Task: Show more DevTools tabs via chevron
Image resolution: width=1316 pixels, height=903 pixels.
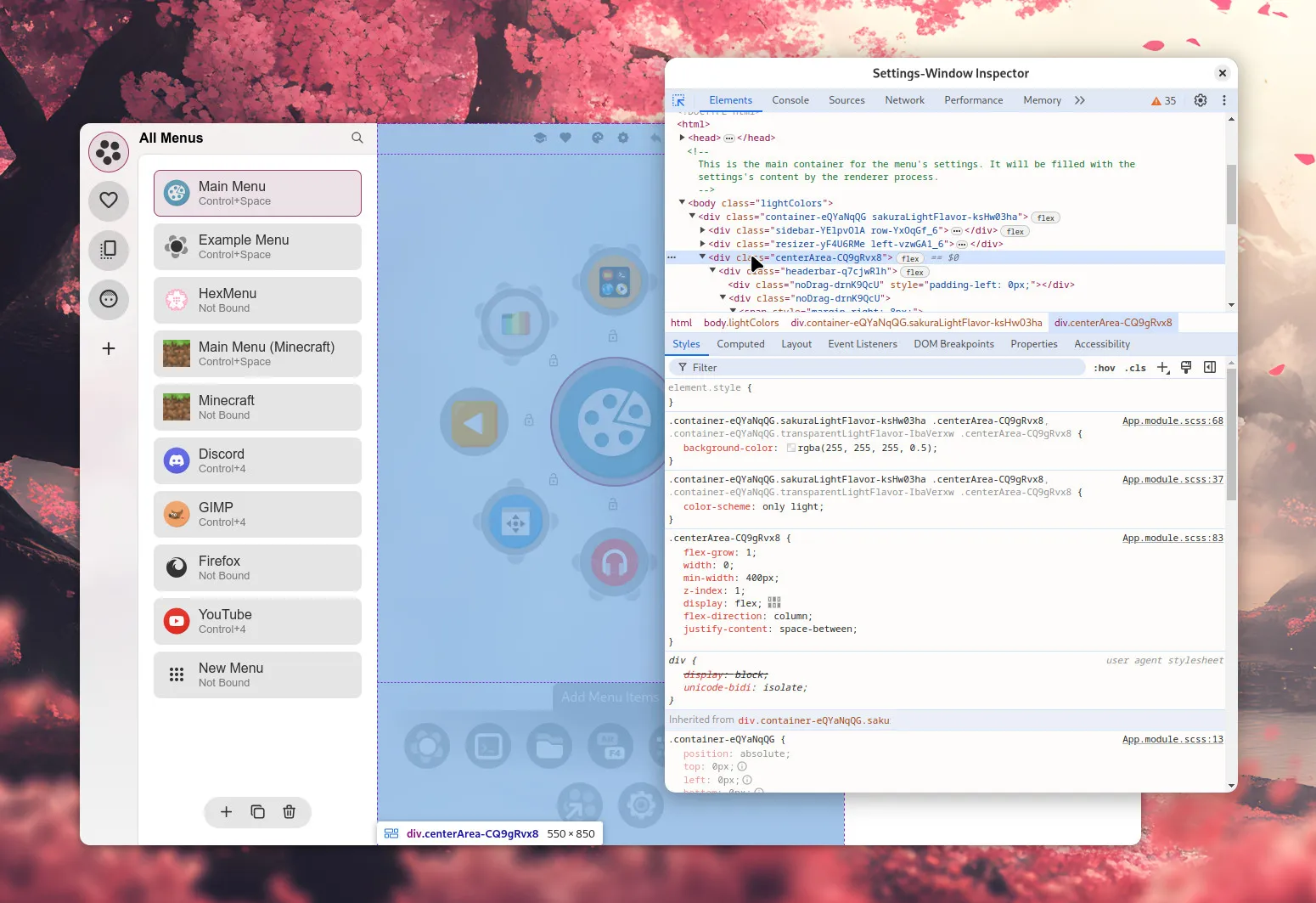Action: (x=1079, y=100)
